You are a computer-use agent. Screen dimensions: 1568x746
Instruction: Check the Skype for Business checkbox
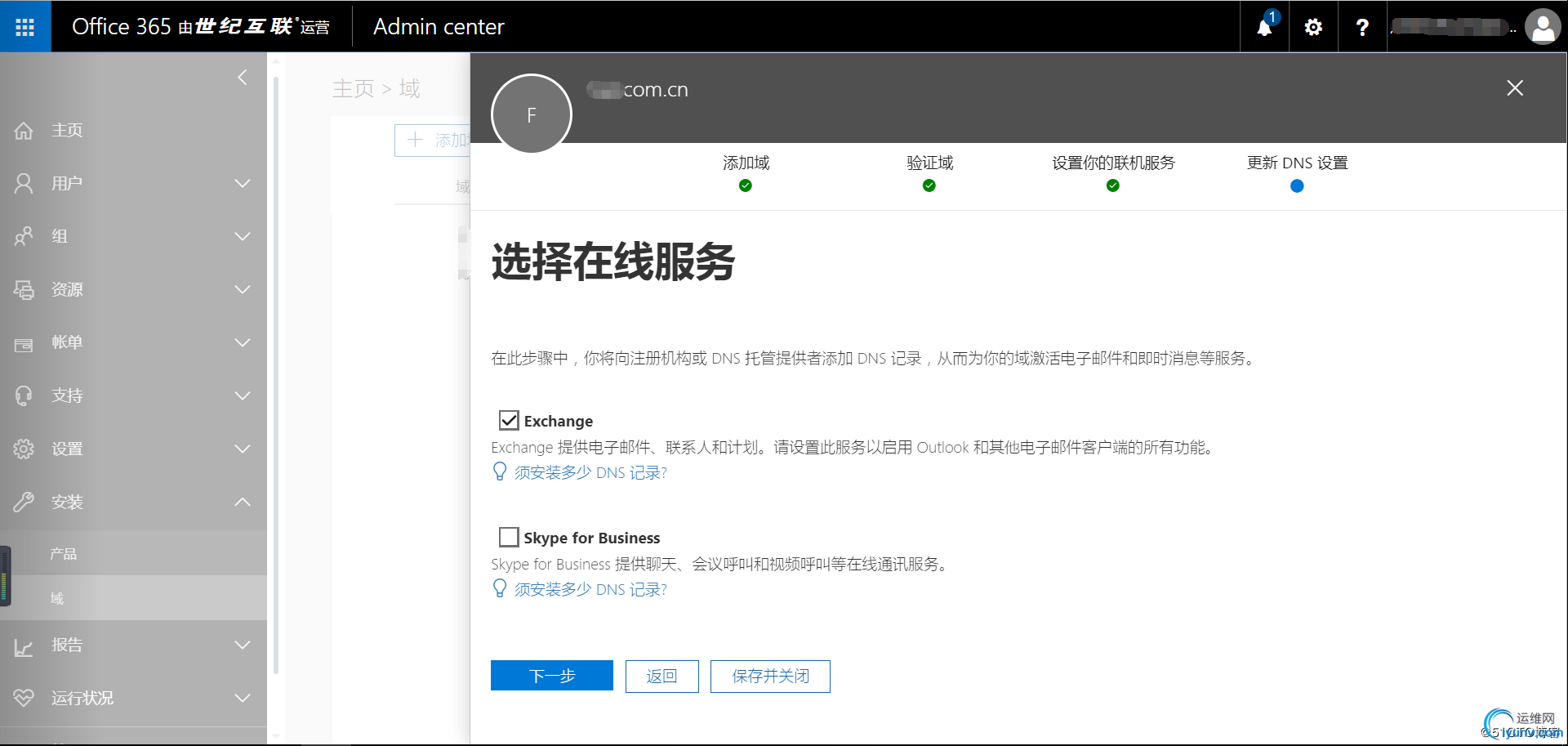point(509,537)
